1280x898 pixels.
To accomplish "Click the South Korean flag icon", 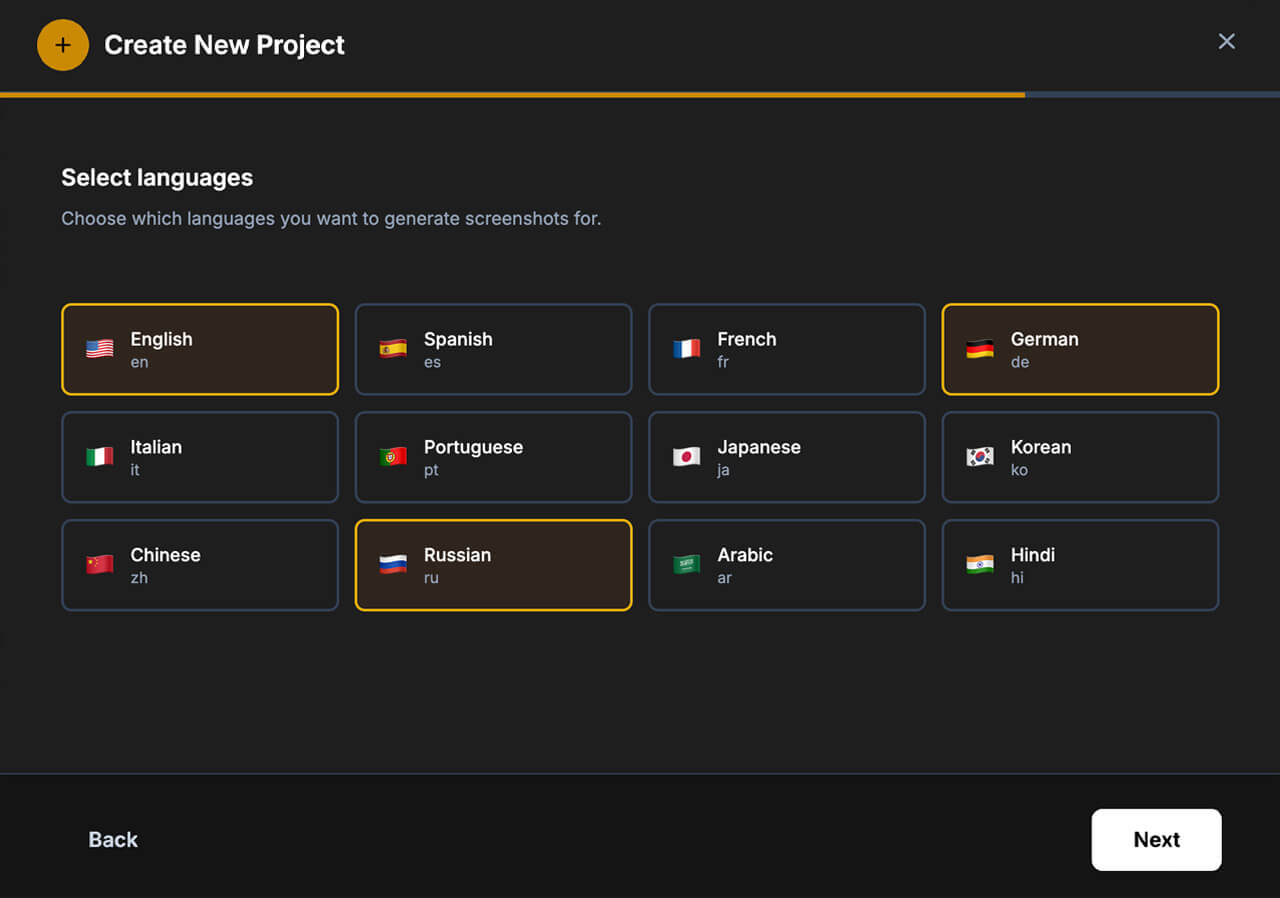I will click(980, 457).
